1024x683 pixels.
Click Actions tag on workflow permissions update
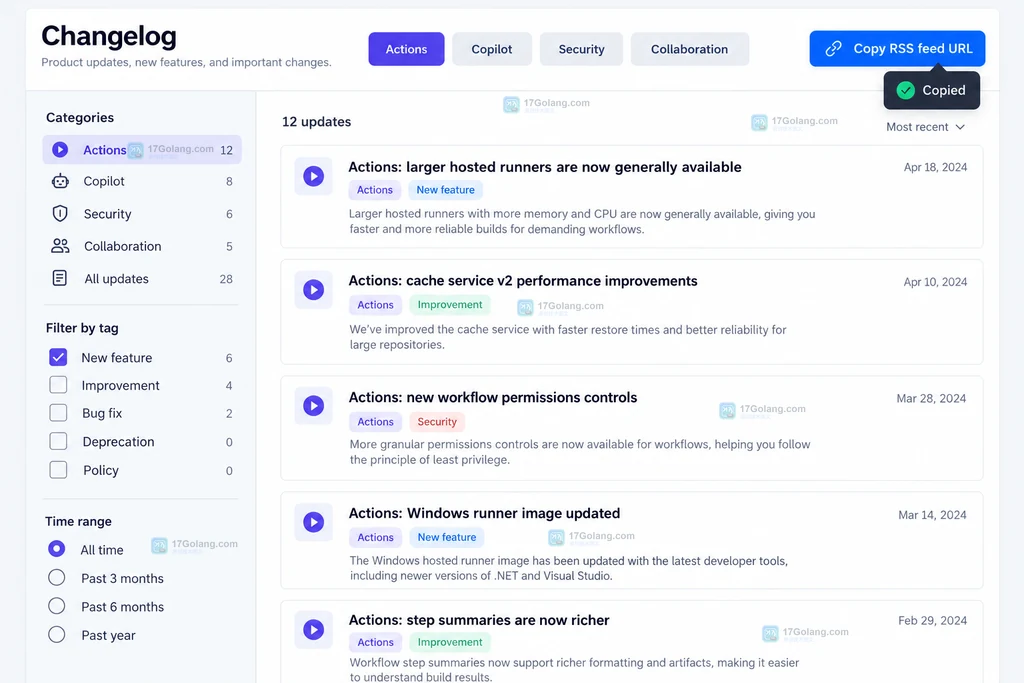376,422
